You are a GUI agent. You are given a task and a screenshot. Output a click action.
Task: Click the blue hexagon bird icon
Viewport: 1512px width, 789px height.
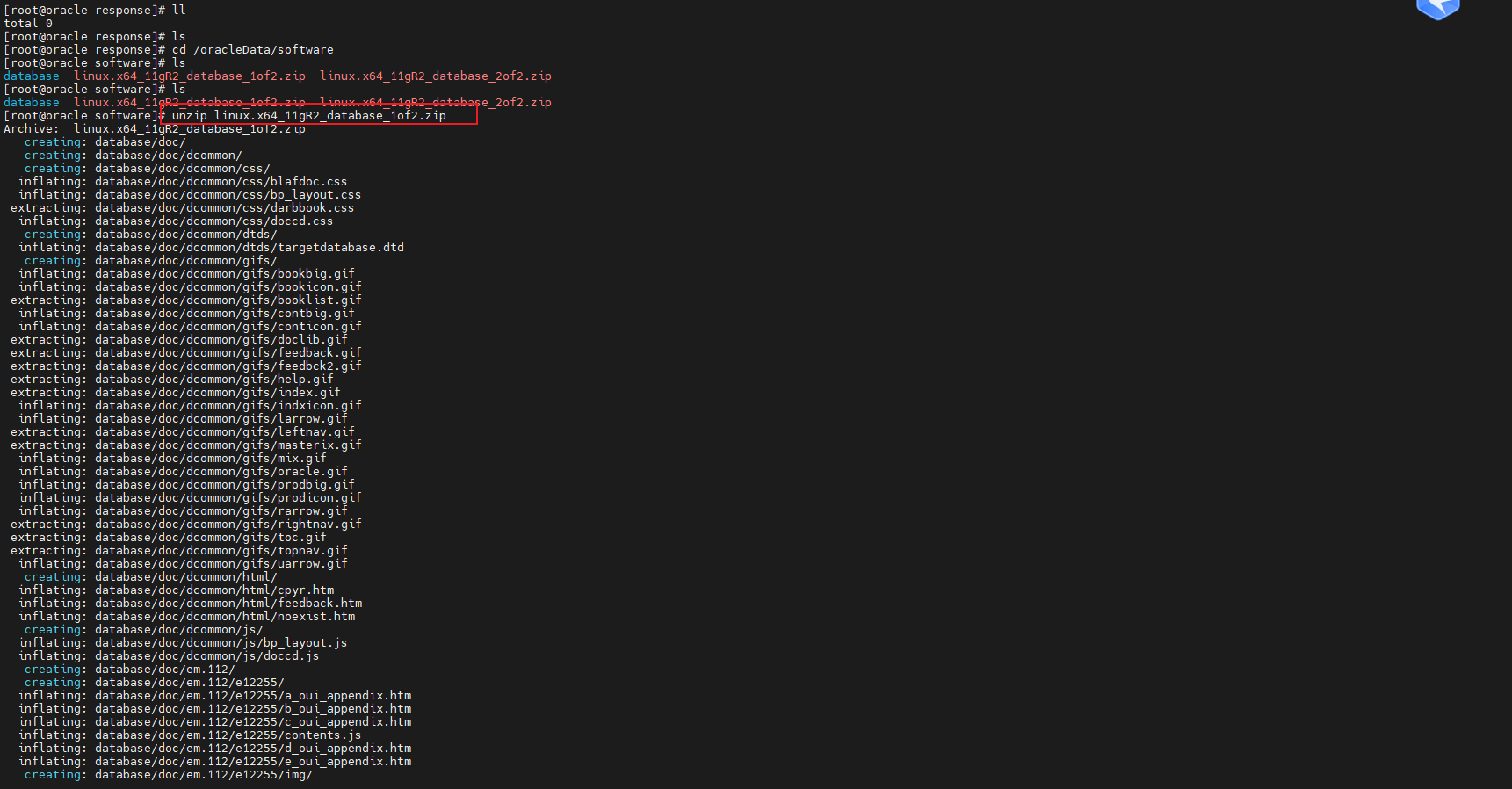[1437, 9]
